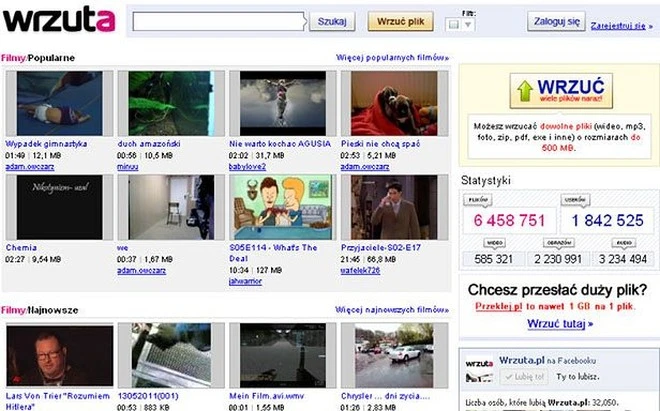
Task: Open the Wypadek gimnastyka video thumbnail
Action: click(x=46, y=102)
